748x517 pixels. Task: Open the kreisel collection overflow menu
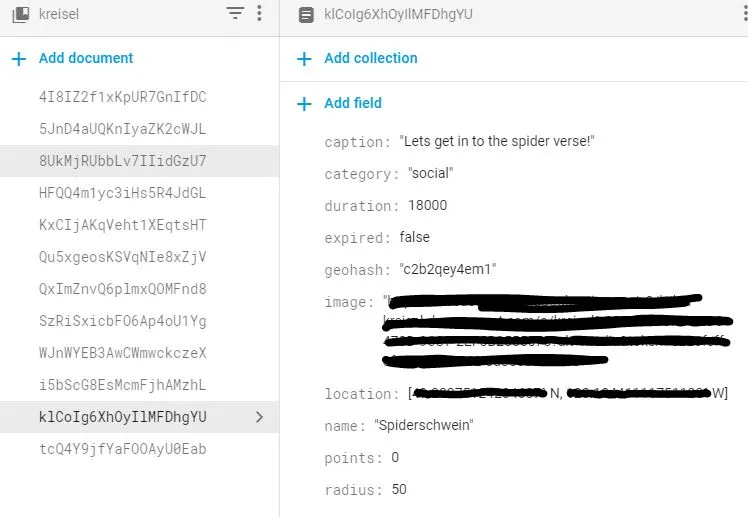coord(260,14)
